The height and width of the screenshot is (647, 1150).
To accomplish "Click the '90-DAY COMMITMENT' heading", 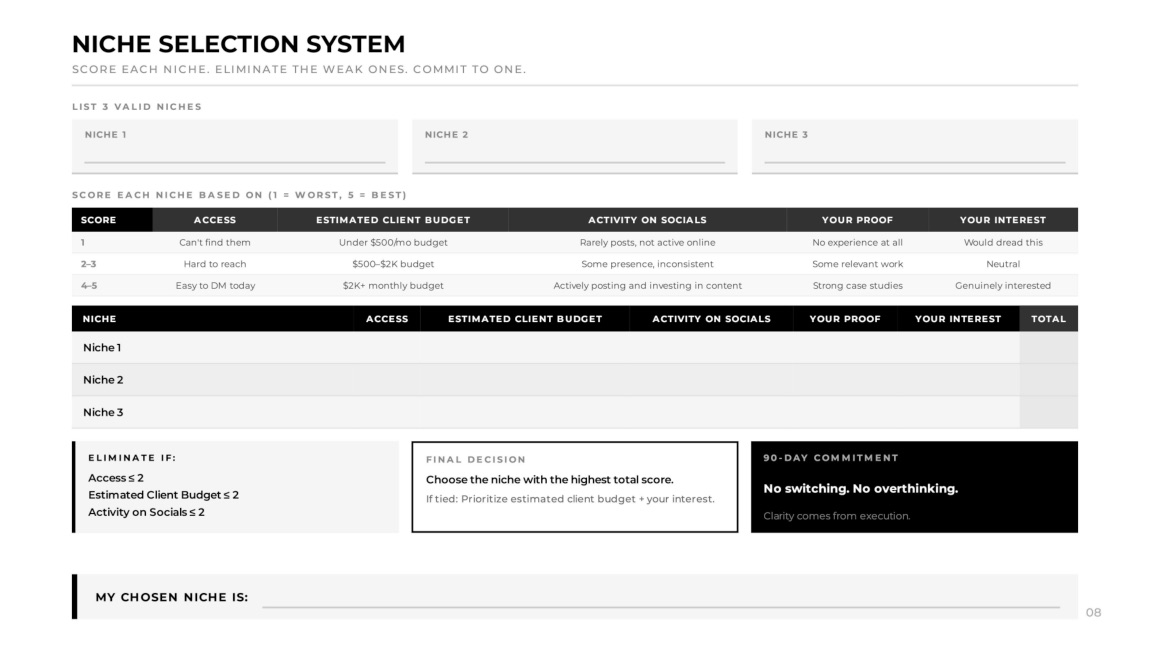I will coord(831,458).
